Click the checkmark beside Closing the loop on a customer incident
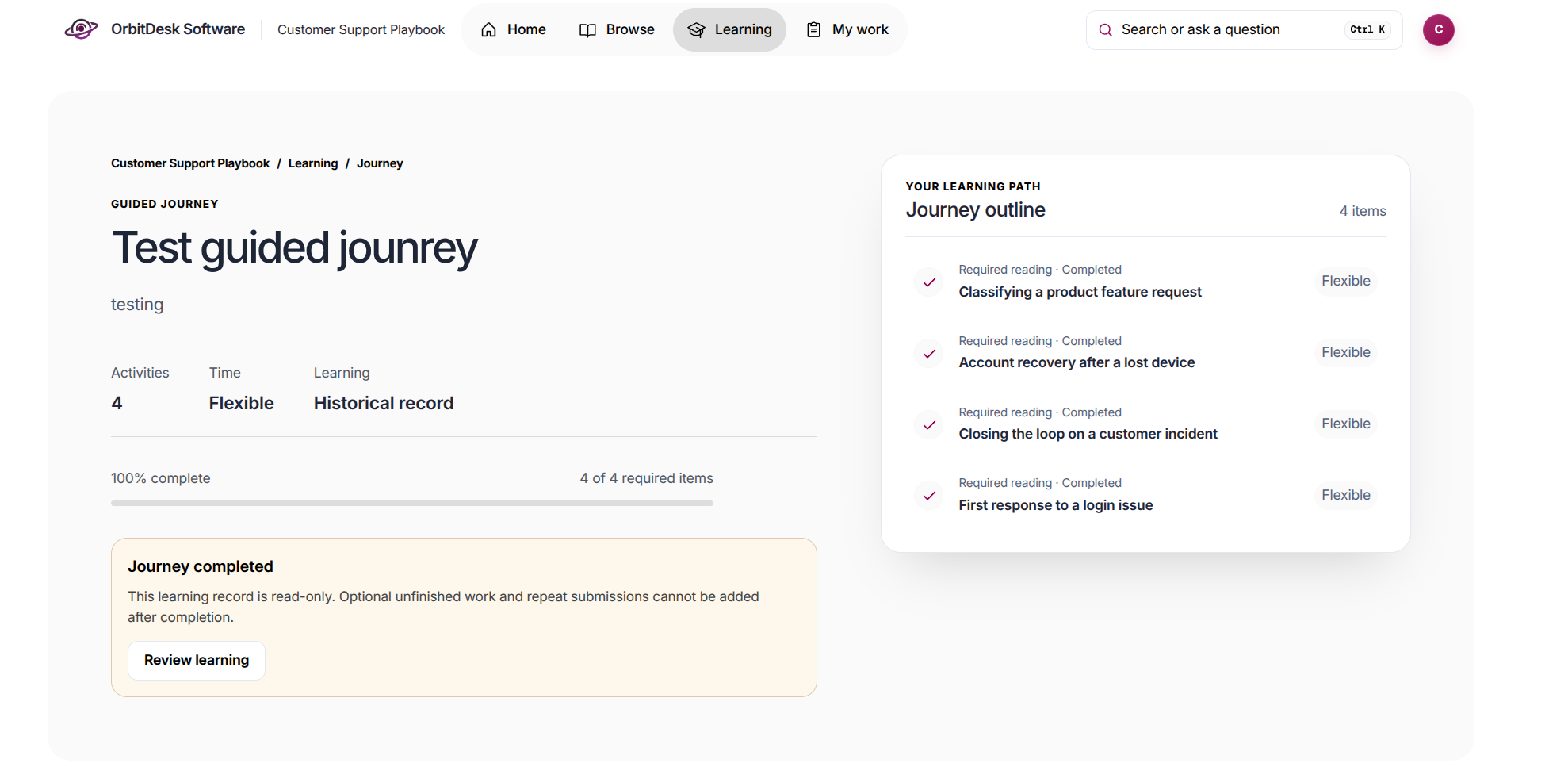Screen dimensions: 1568x767 click(x=929, y=424)
